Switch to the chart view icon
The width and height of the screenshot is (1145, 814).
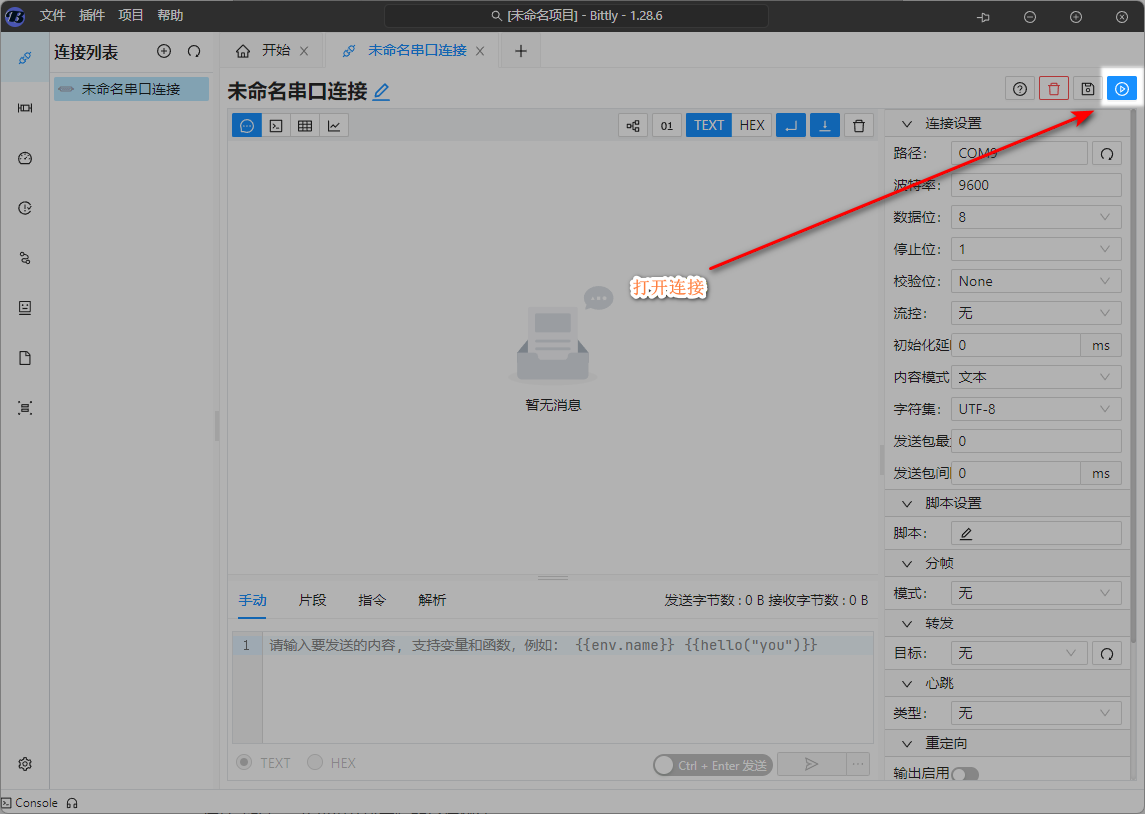[x=334, y=125]
